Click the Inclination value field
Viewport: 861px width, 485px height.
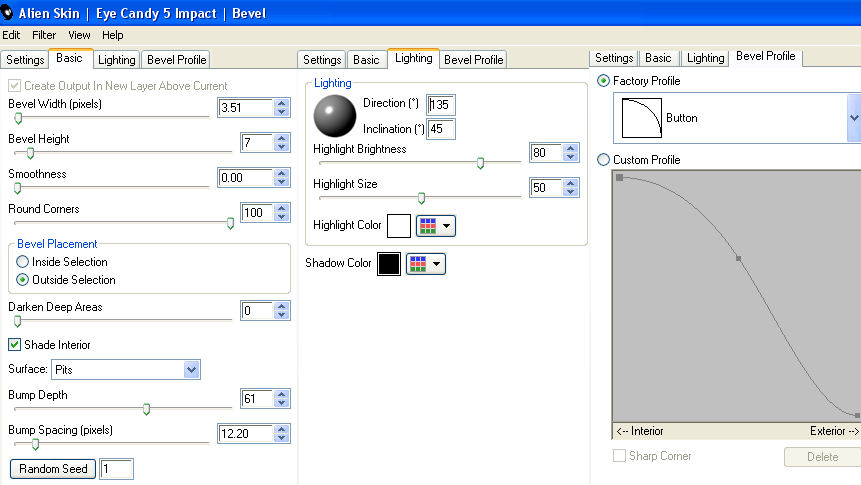coord(441,129)
